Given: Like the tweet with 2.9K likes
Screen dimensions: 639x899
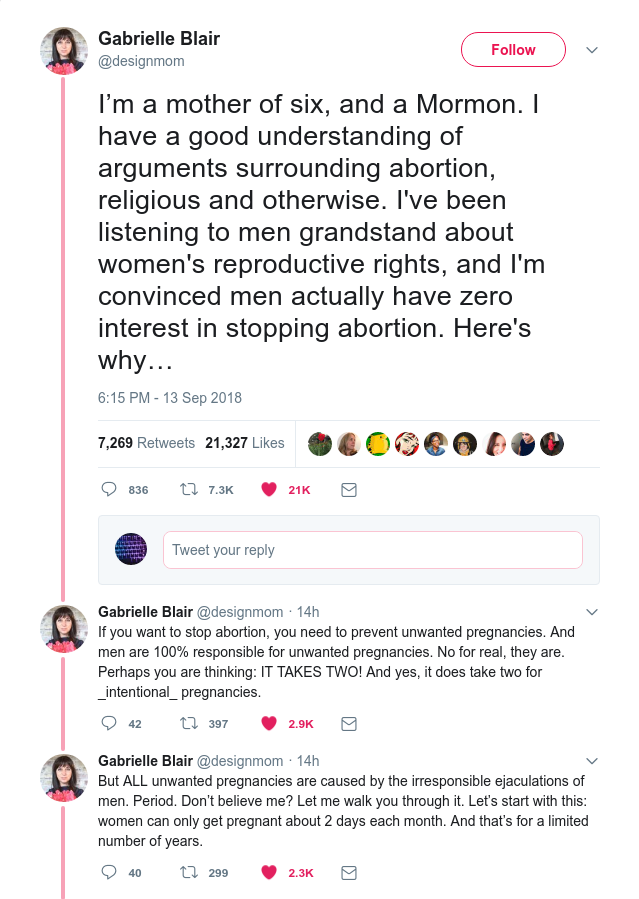Looking at the screenshot, I should (268, 723).
